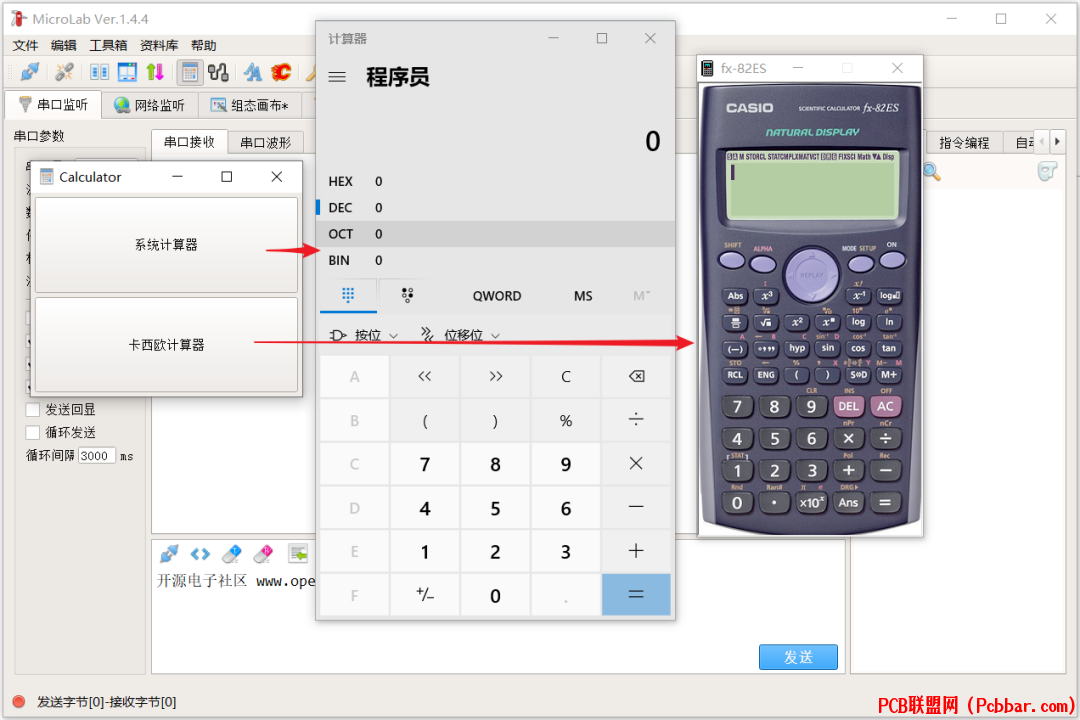
Task: Switch to the 组态画布* tab
Action: tap(250, 105)
